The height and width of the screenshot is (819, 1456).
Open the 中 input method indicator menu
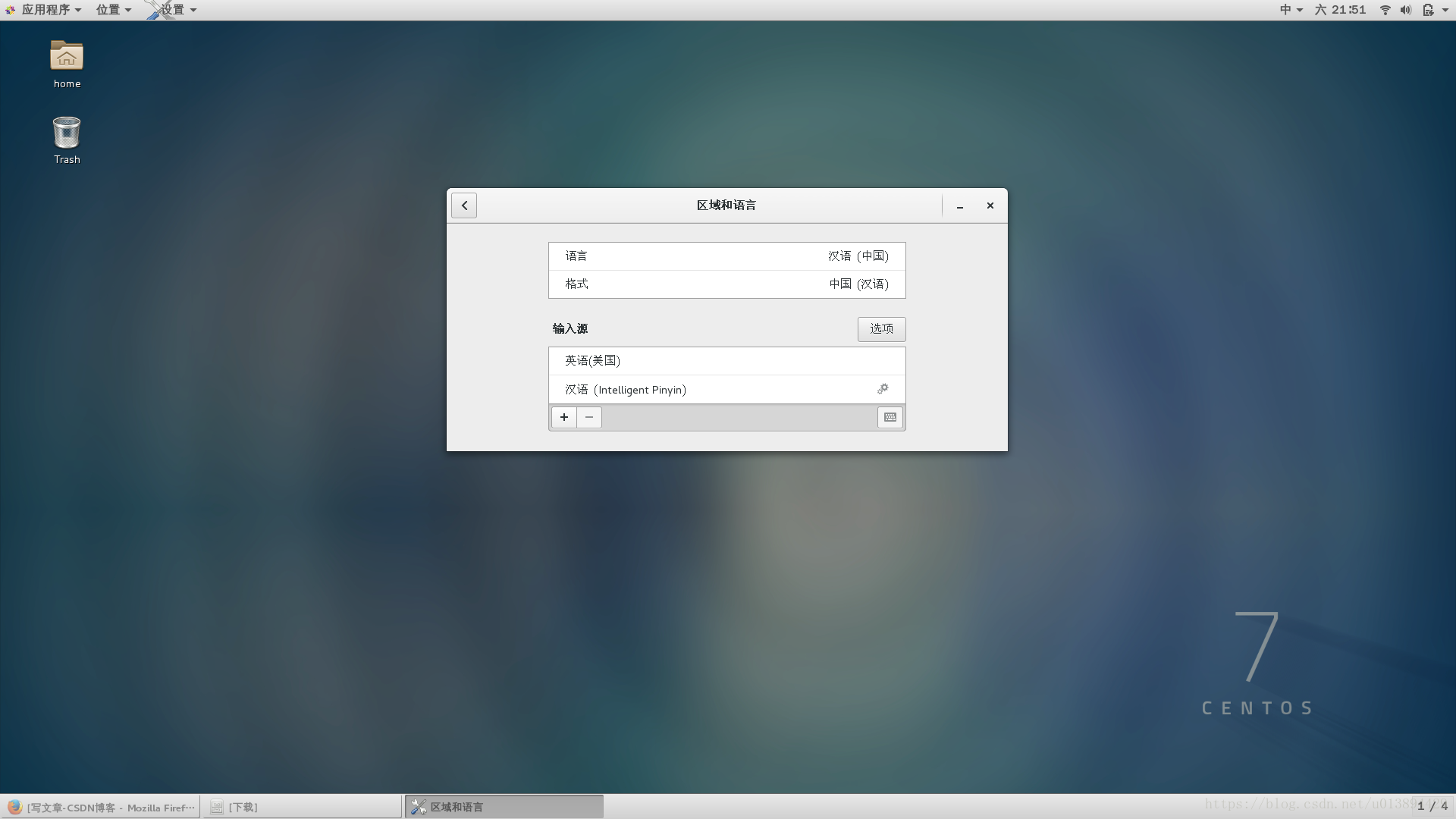click(x=1291, y=10)
